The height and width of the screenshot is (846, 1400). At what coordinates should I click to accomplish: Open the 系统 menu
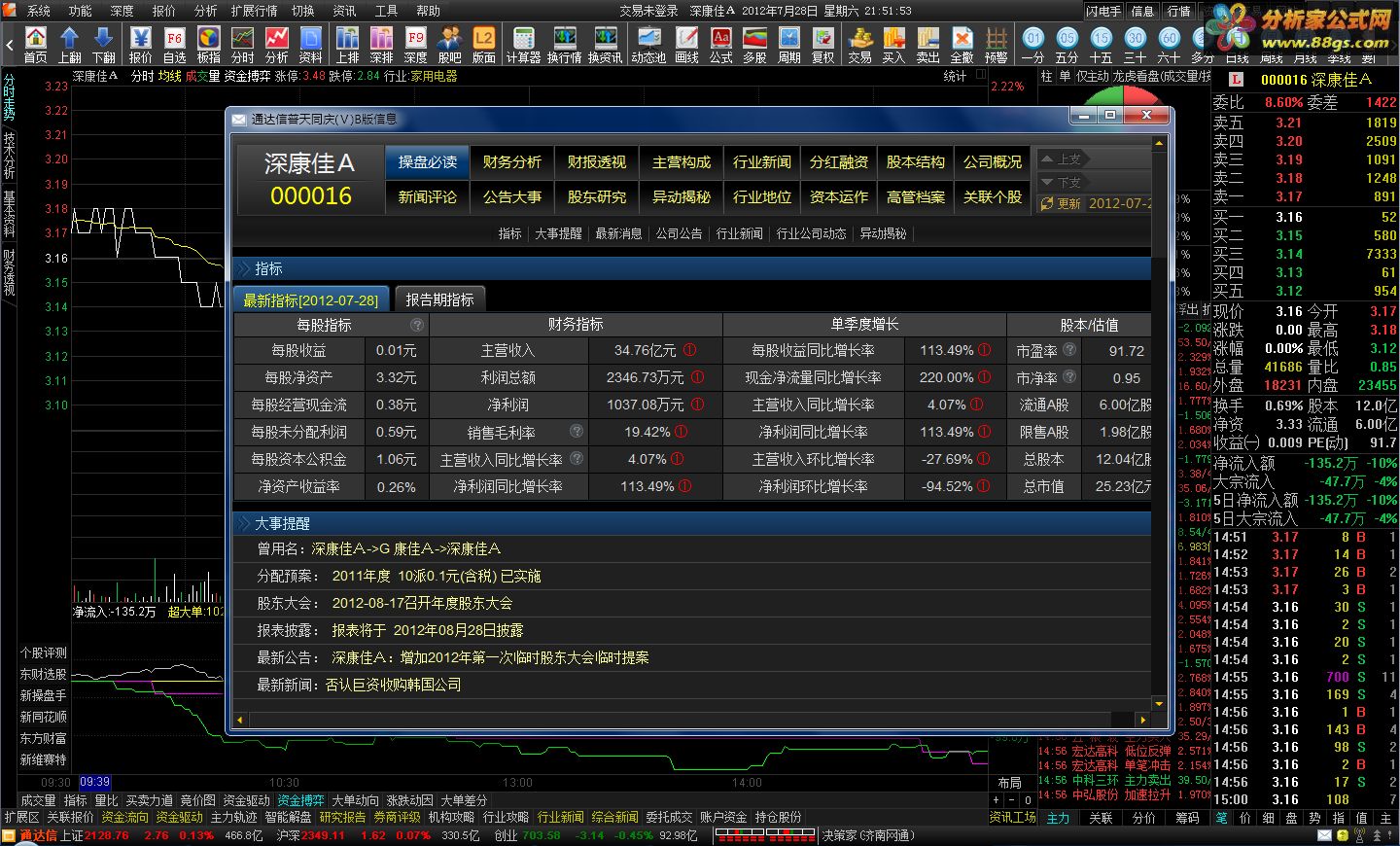[39, 11]
